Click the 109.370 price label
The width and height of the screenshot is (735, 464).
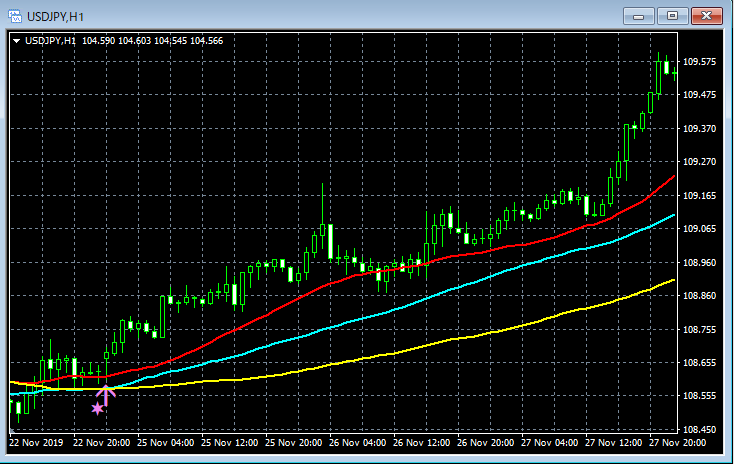click(x=699, y=129)
